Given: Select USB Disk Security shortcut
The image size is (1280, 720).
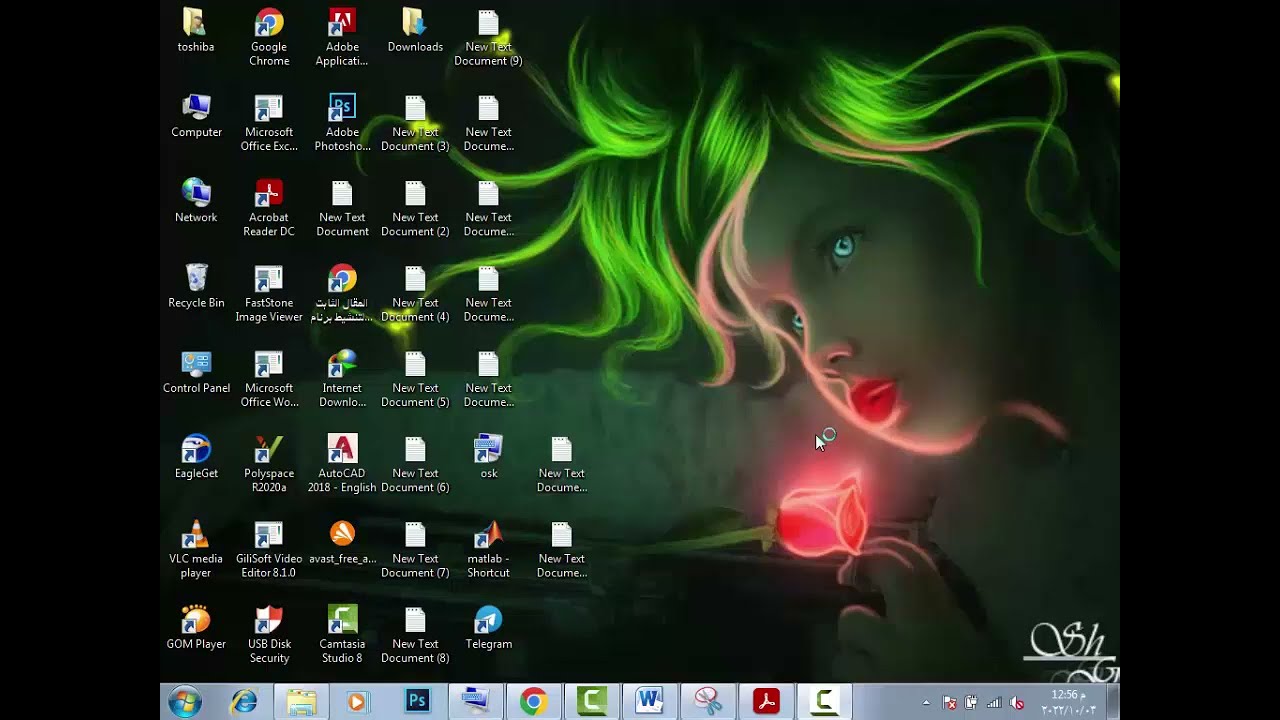Looking at the screenshot, I should pos(269,634).
